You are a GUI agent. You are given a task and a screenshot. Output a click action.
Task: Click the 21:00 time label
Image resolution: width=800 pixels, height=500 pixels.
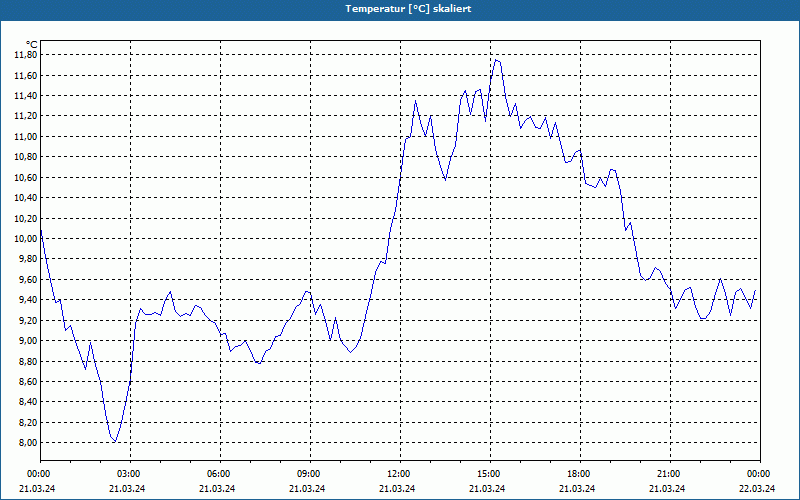click(x=668, y=474)
